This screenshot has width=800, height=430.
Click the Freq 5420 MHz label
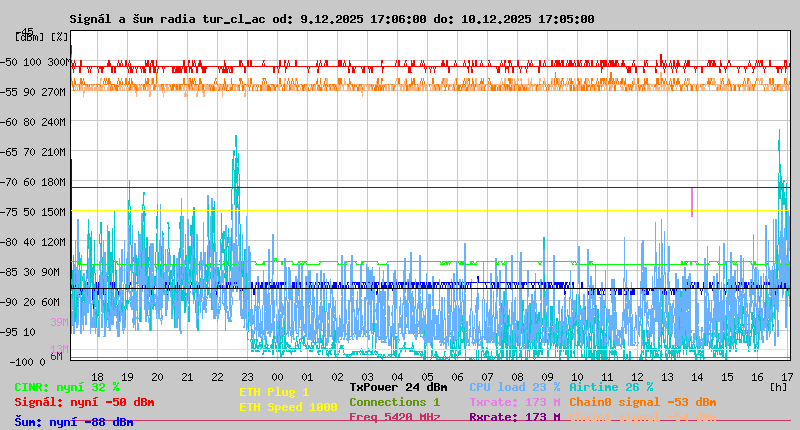click(x=394, y=417)
